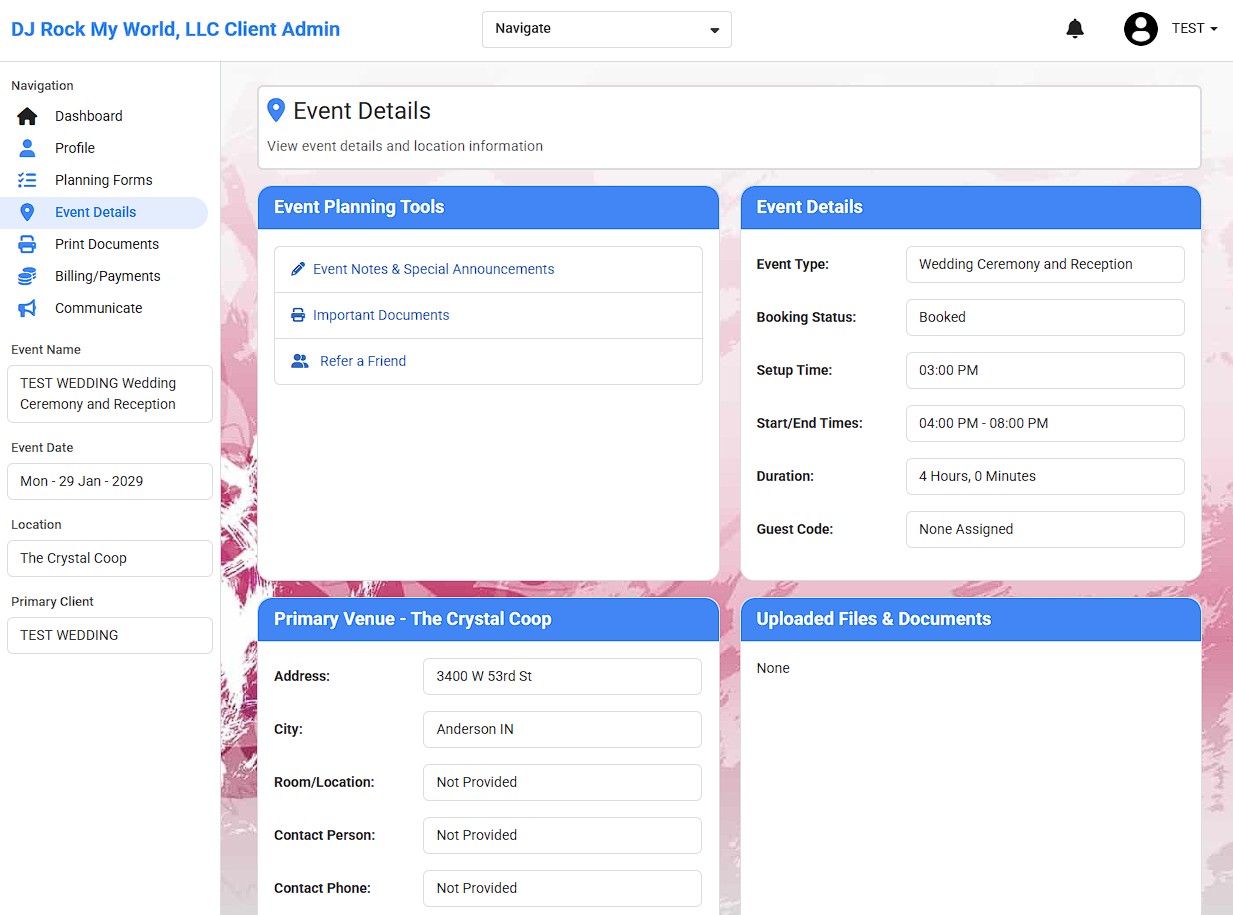Click the pencil icon beside Event Notes

coord(298,269)
